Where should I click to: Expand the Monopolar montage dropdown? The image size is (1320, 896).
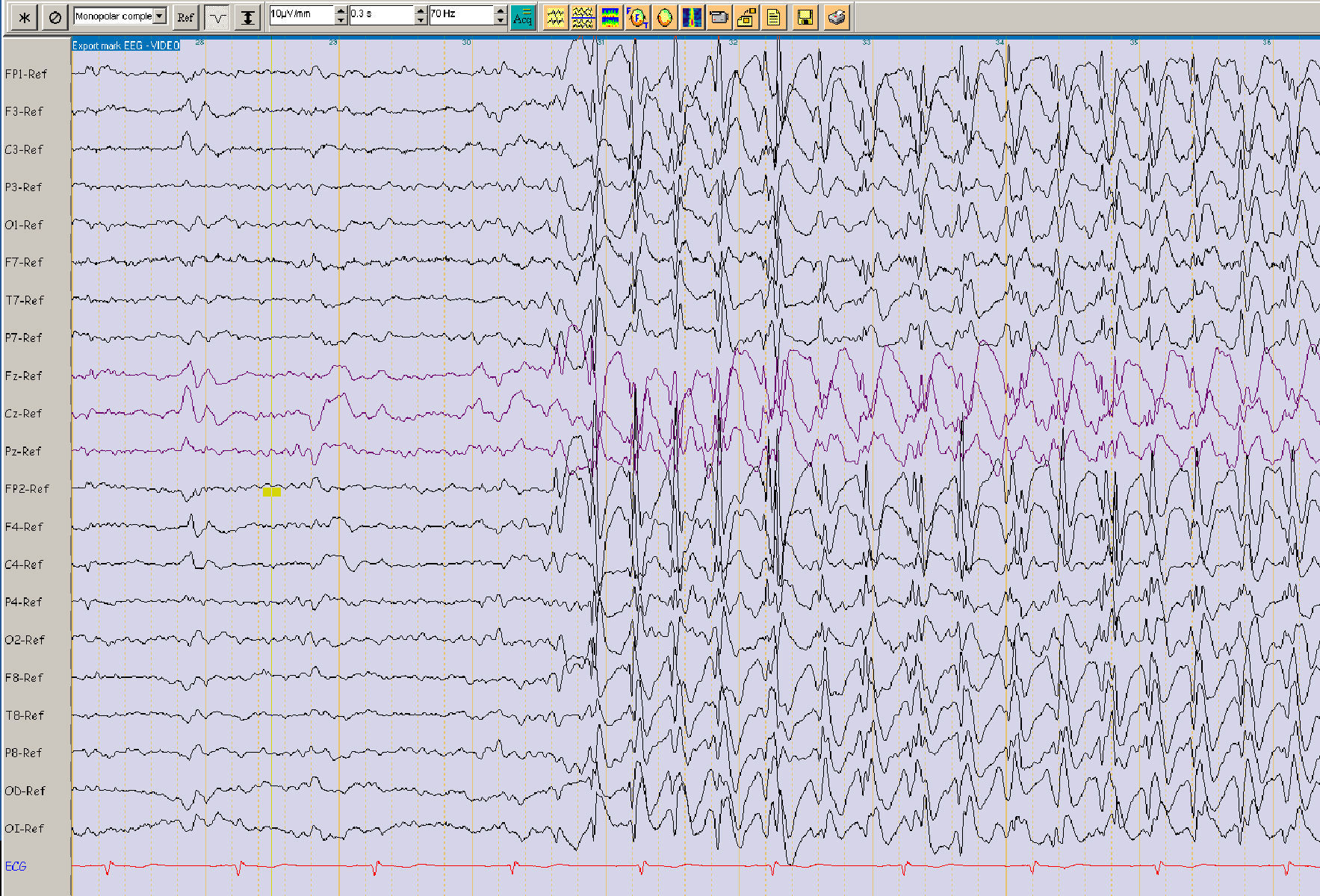point(159,16)
